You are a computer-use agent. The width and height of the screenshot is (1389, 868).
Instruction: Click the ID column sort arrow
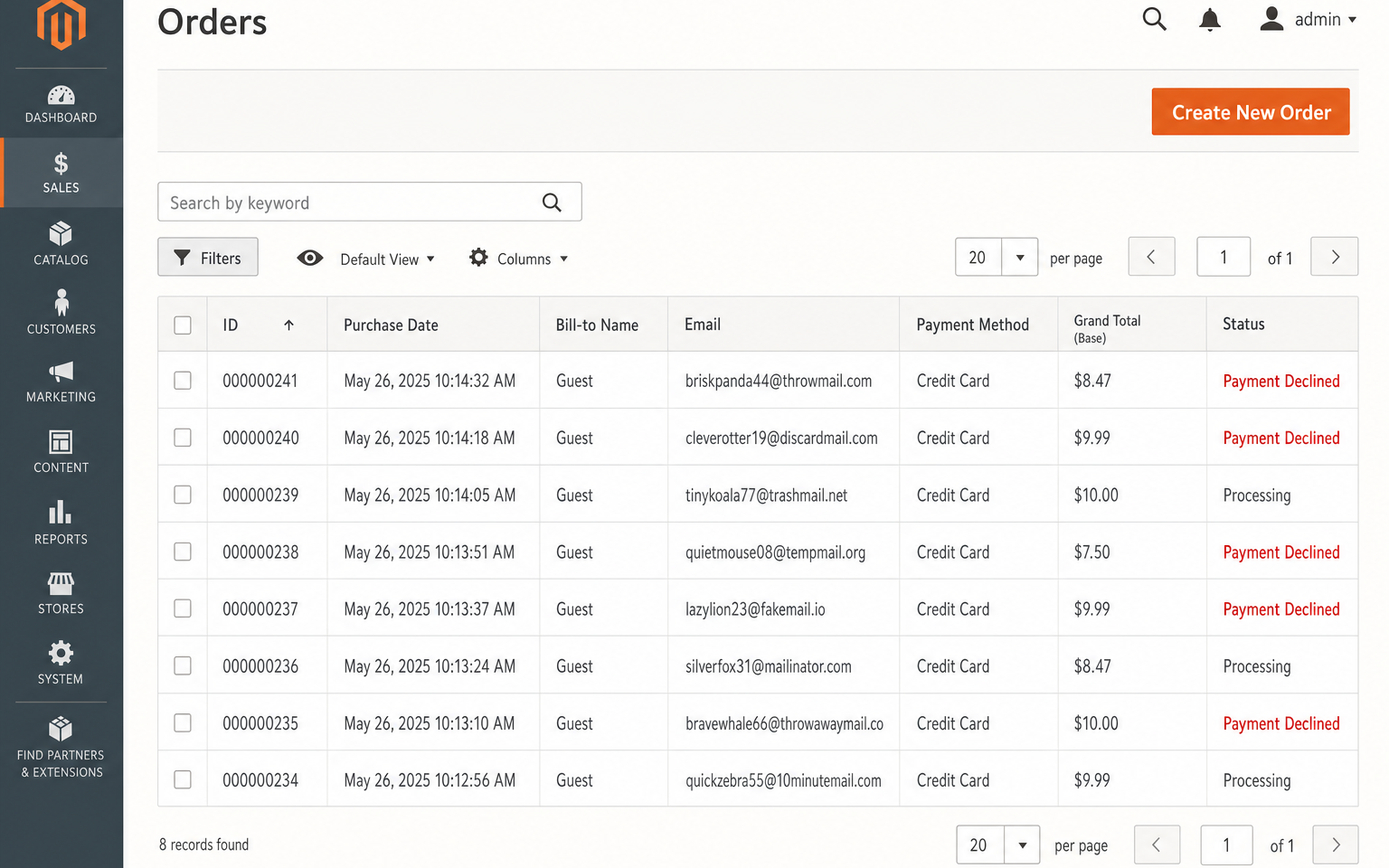coord(288,325)
